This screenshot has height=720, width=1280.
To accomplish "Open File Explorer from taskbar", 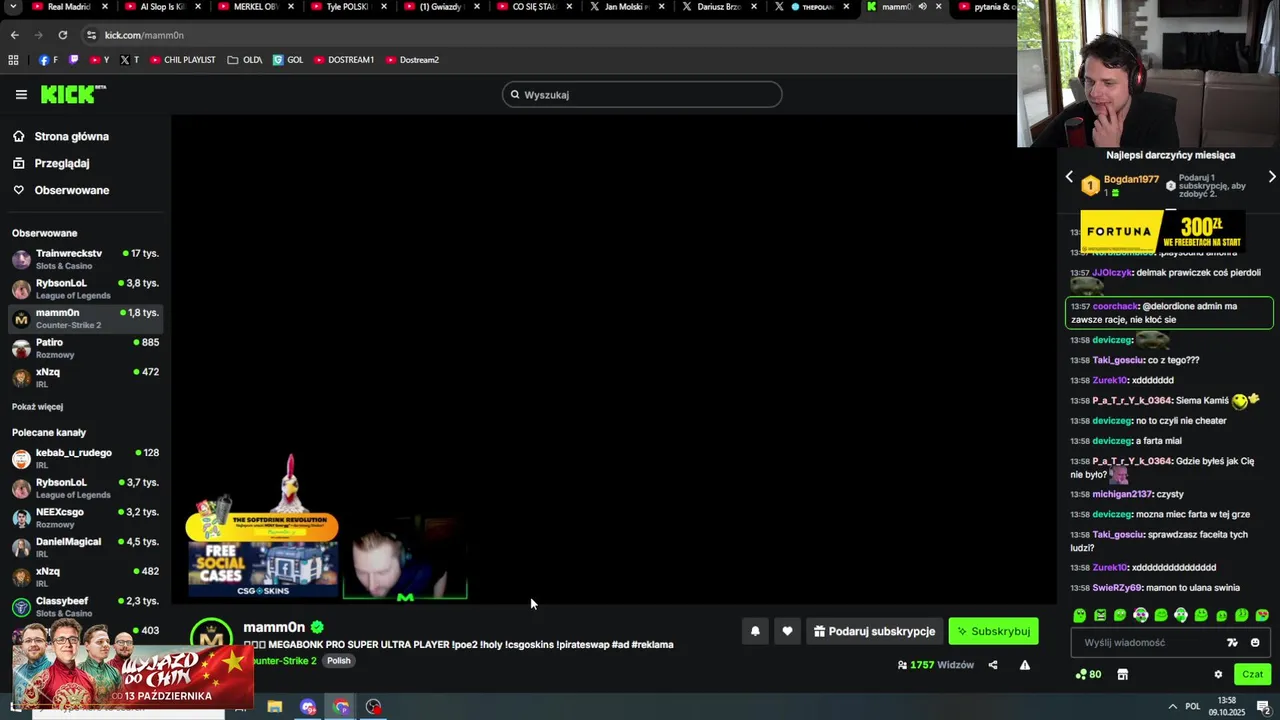I will click(274, 707).
